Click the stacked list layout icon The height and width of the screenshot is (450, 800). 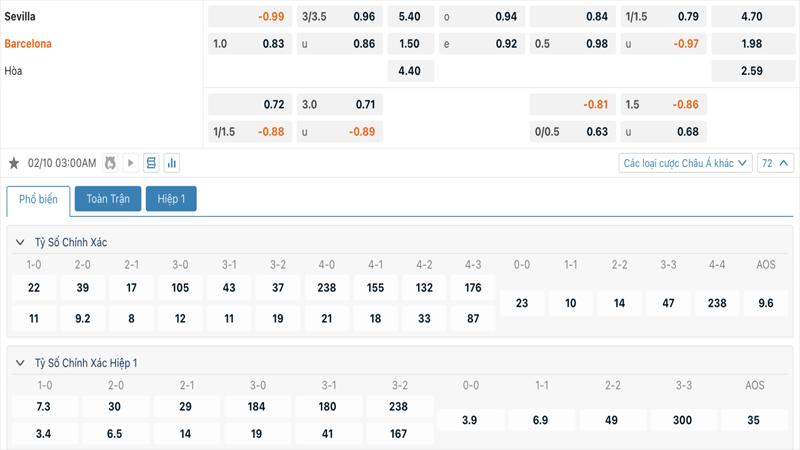click(151, 163)
